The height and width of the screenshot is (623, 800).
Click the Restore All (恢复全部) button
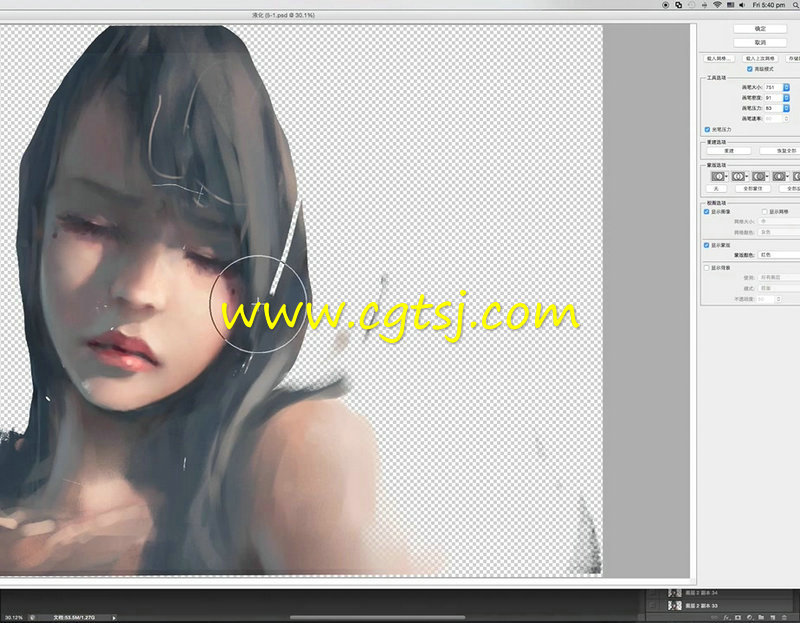pyautogui.click(x=782, y=151)
